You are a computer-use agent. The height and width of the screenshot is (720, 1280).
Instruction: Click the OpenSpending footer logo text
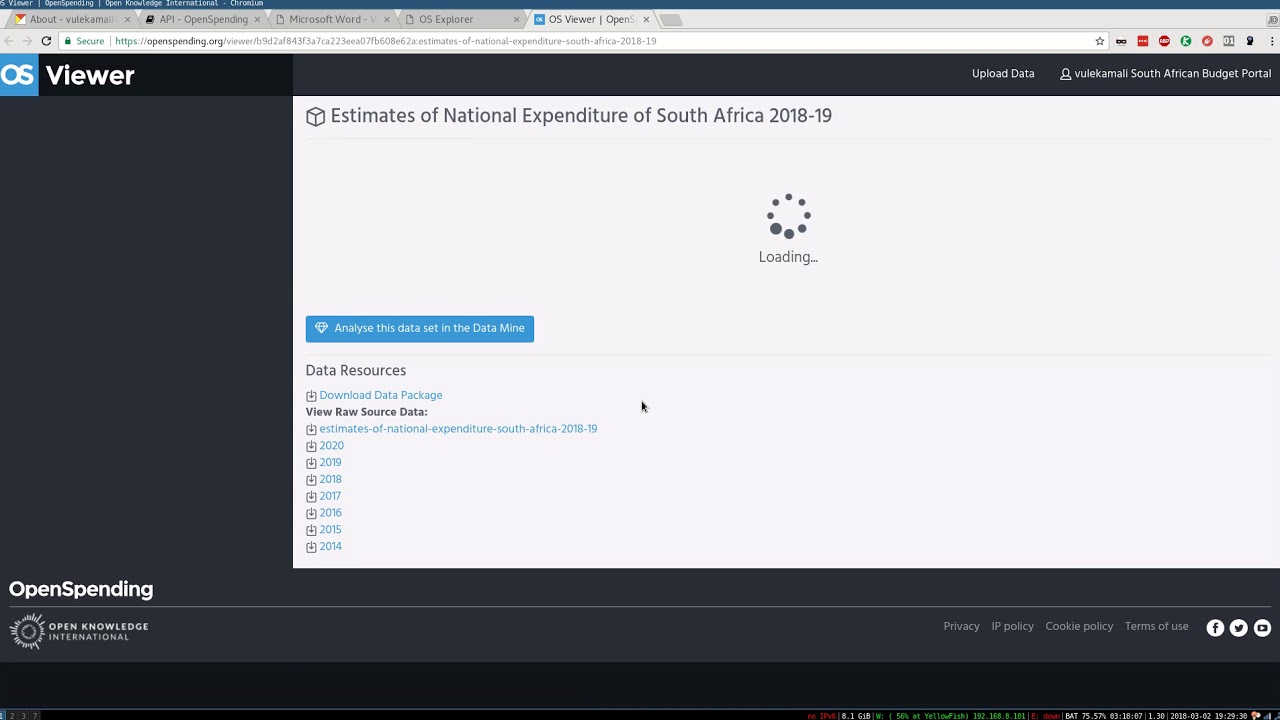coord(81,589)
